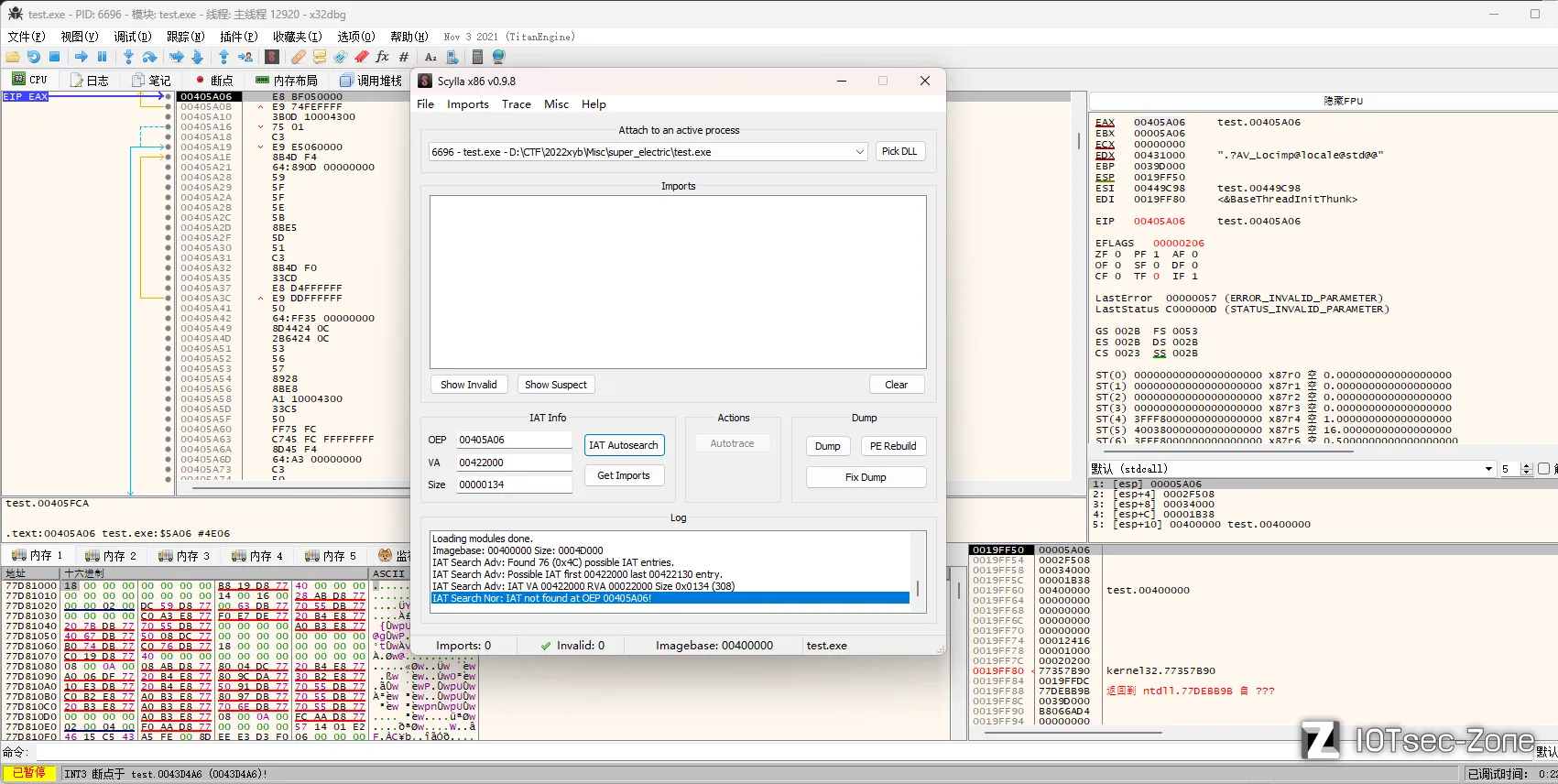
Task: Switch to the 断点 tab
Action: pyautogui.click(x=214, y=81)
